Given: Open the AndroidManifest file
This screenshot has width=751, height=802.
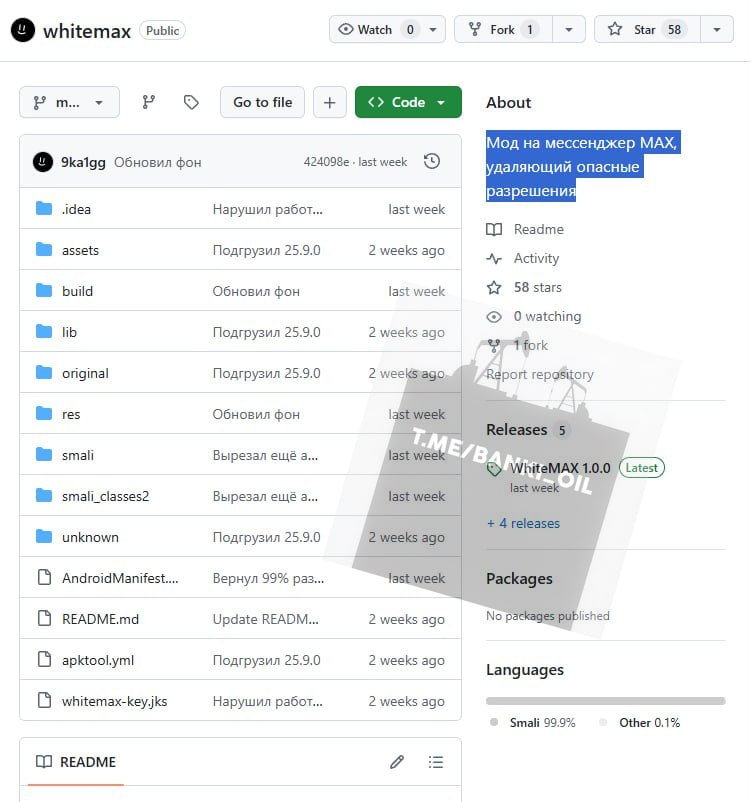Looking at the screenshot, I should point(120,578).
